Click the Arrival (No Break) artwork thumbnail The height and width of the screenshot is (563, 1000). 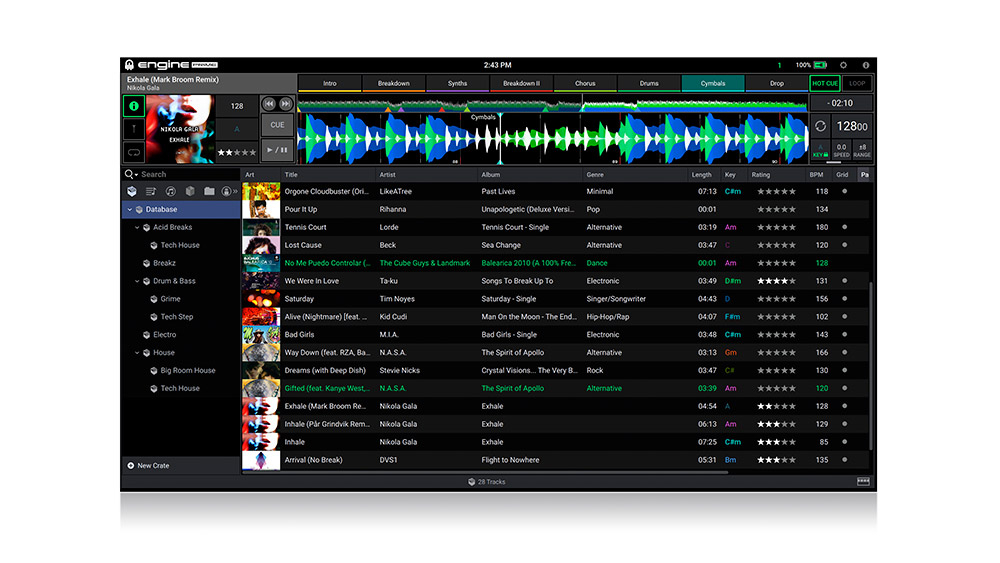pyautogui.click(x=261, y=460)
